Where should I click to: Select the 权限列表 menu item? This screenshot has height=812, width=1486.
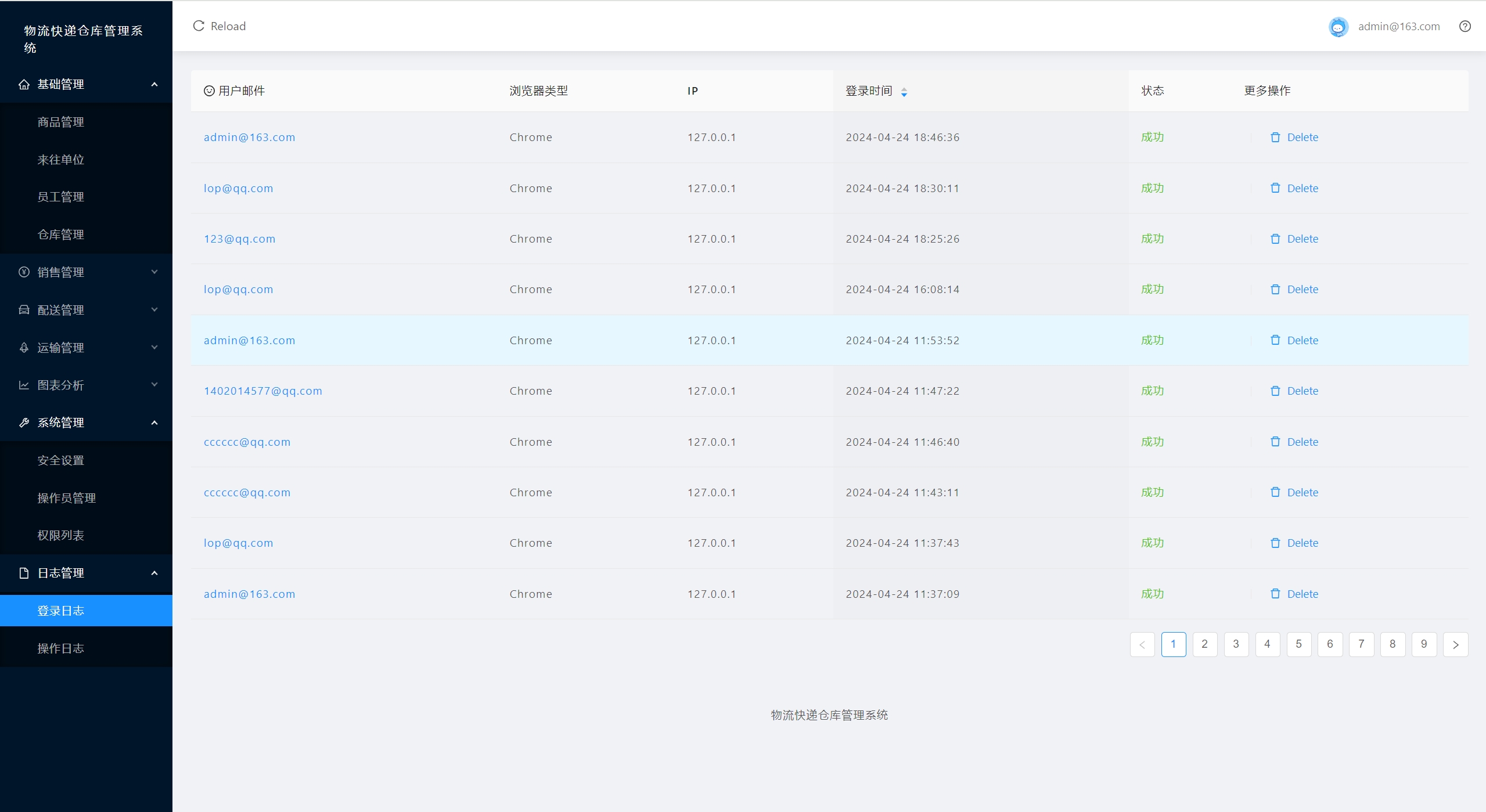point(60,536)
